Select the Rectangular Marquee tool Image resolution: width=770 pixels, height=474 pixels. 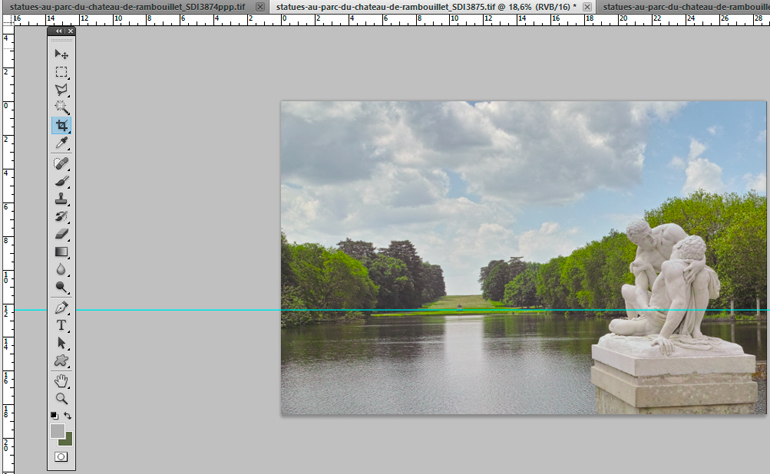61,72
